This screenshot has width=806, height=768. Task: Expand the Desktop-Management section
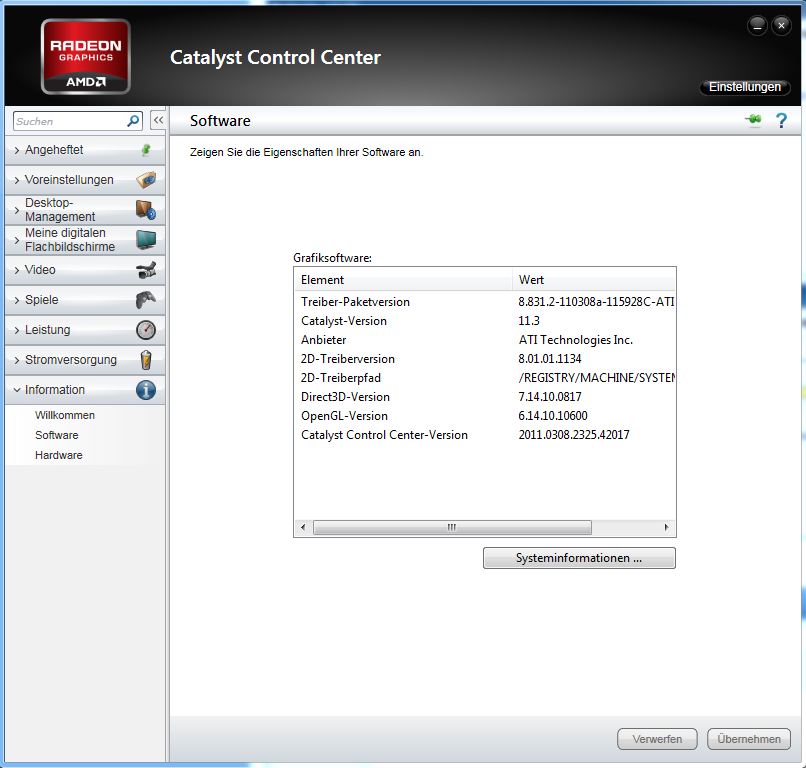pos(85,210)
